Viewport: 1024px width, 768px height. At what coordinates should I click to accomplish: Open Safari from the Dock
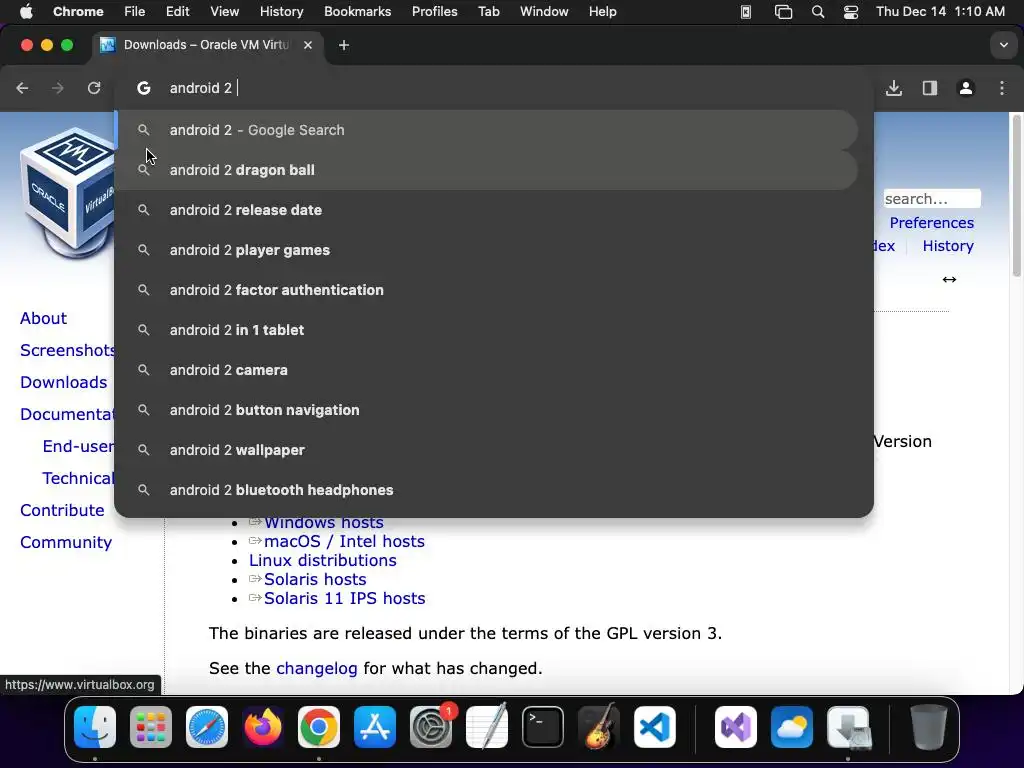207,727
